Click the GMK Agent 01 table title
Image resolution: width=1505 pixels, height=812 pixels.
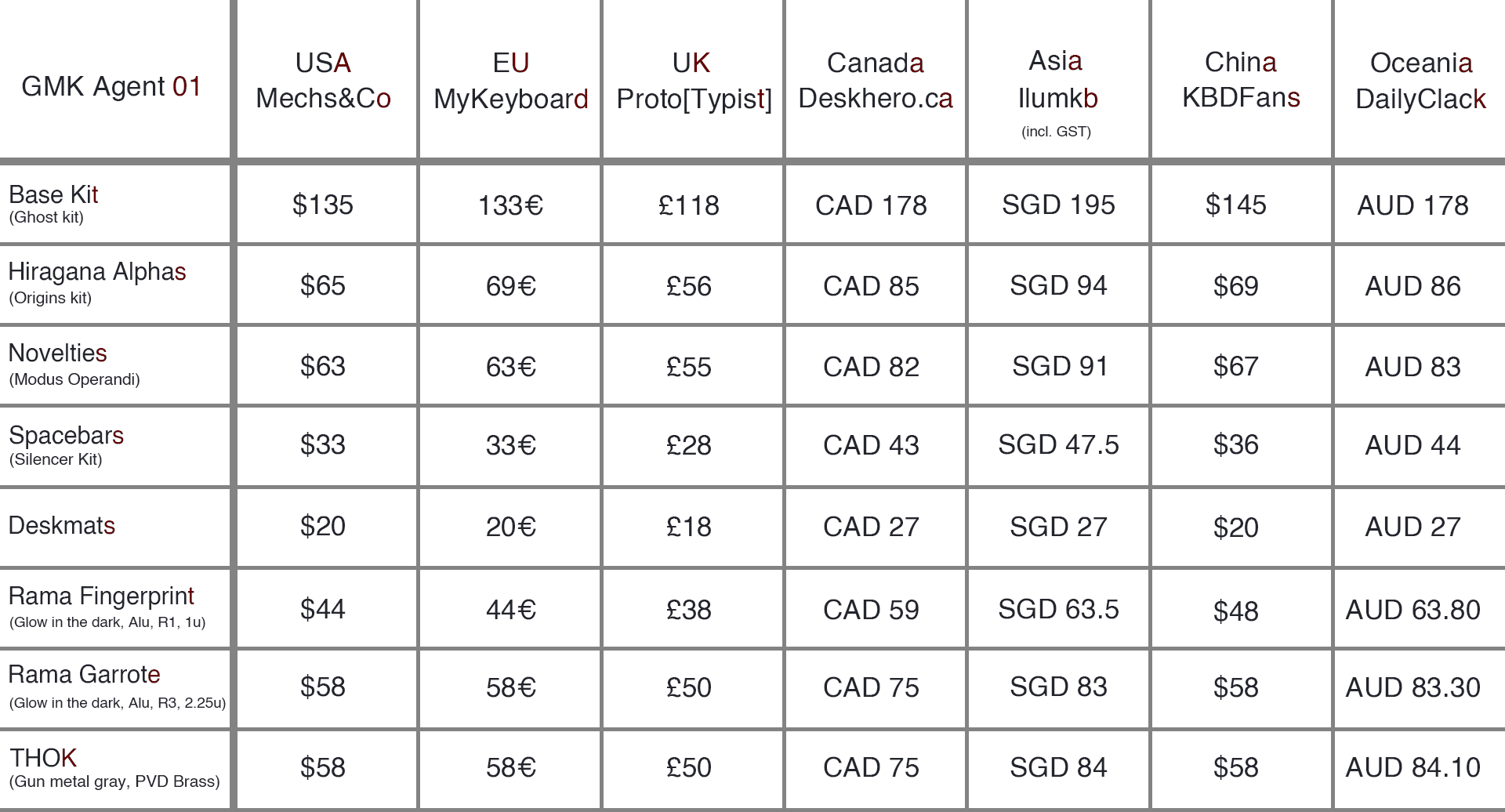tap(111, 86)
